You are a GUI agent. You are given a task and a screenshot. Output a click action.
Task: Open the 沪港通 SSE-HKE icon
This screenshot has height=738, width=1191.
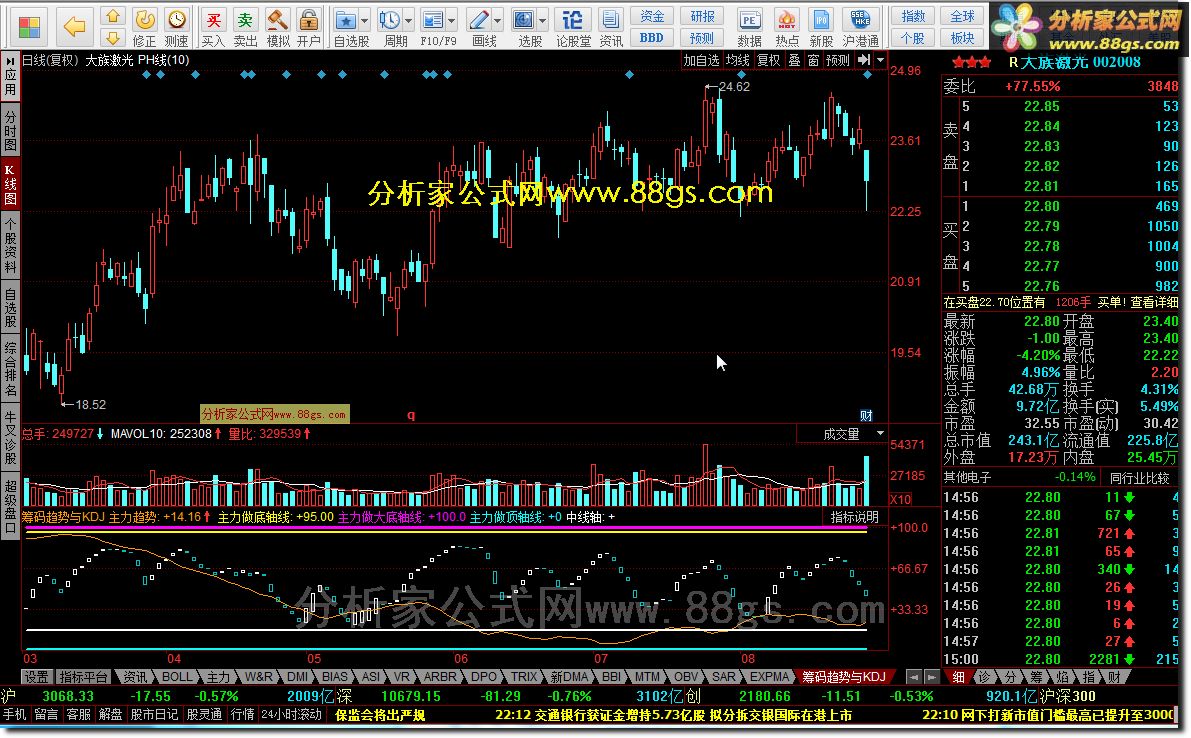tap(861, 27)
